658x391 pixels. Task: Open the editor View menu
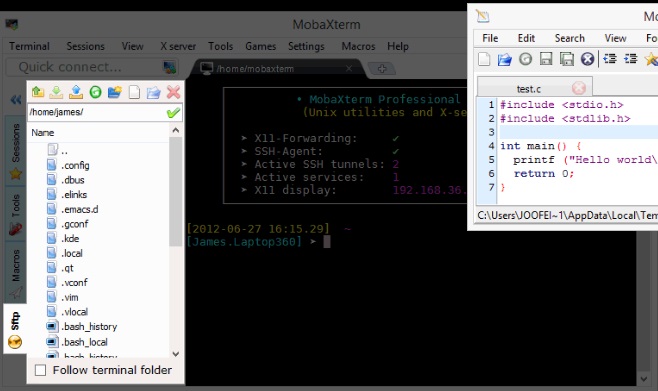pos(615,38)
